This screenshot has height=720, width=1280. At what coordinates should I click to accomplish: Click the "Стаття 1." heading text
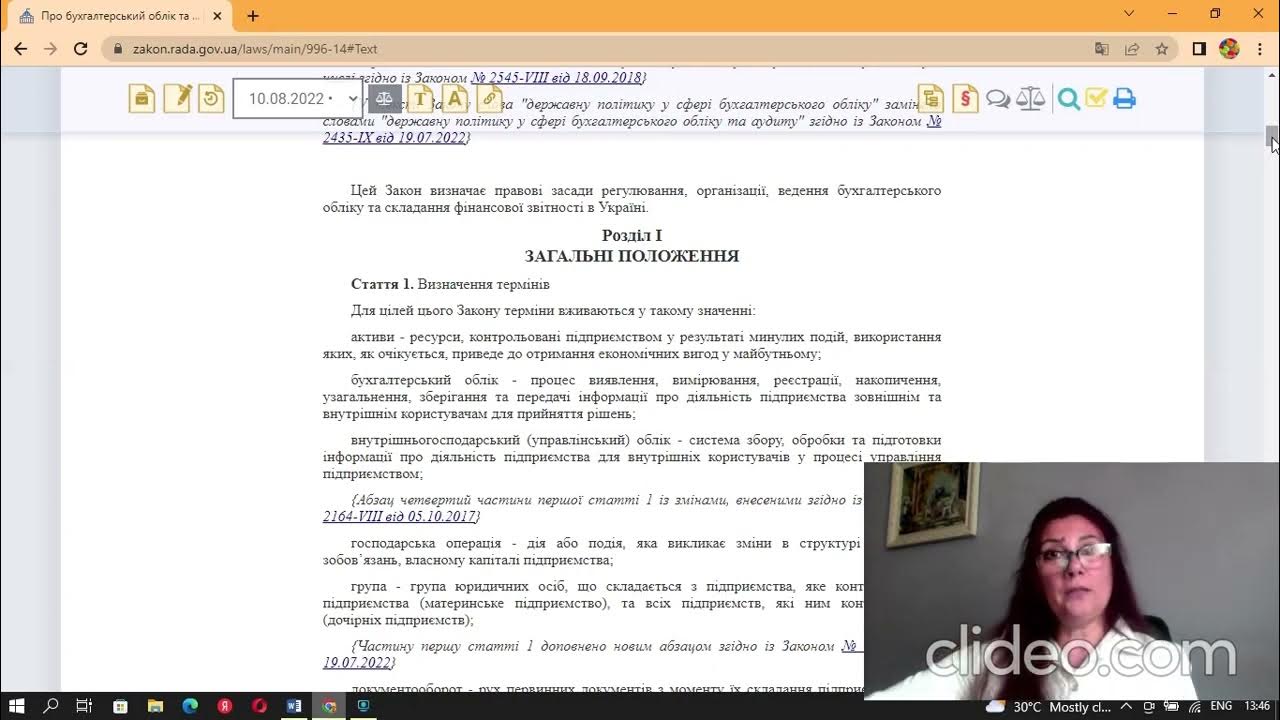point(382,284)
